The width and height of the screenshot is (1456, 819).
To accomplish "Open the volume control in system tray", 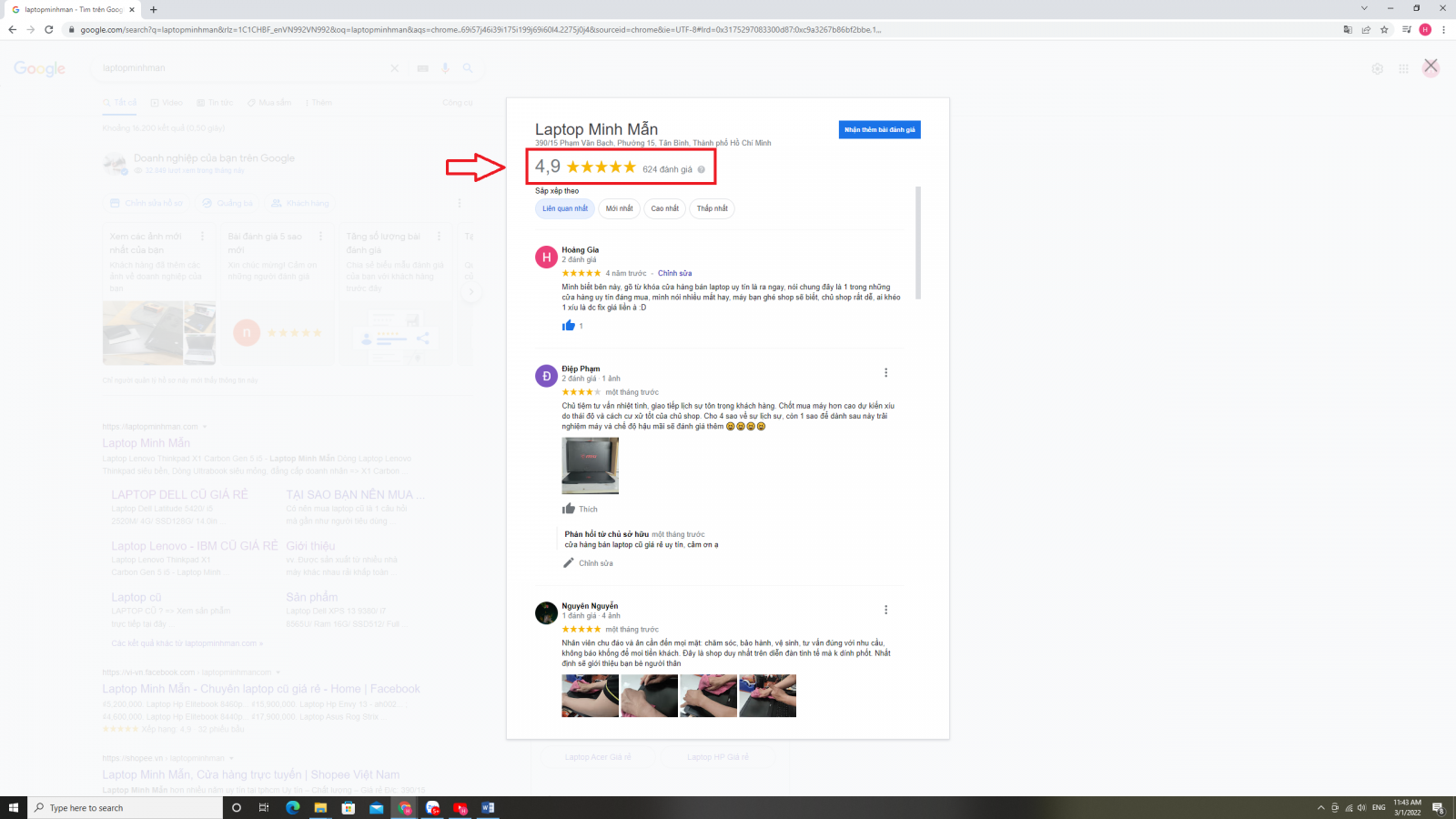I will 1361,807.
